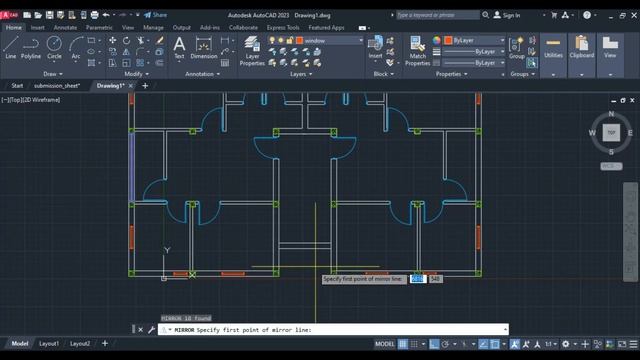The image size is (640, 360).
Task: Expand the Modify panel
Action: tap(136, 74)
